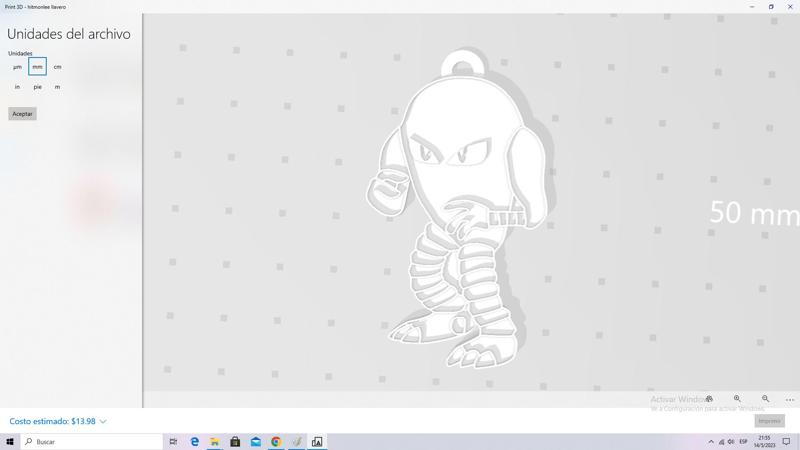Open the feather icon app on taskbar

coord(296,442)
